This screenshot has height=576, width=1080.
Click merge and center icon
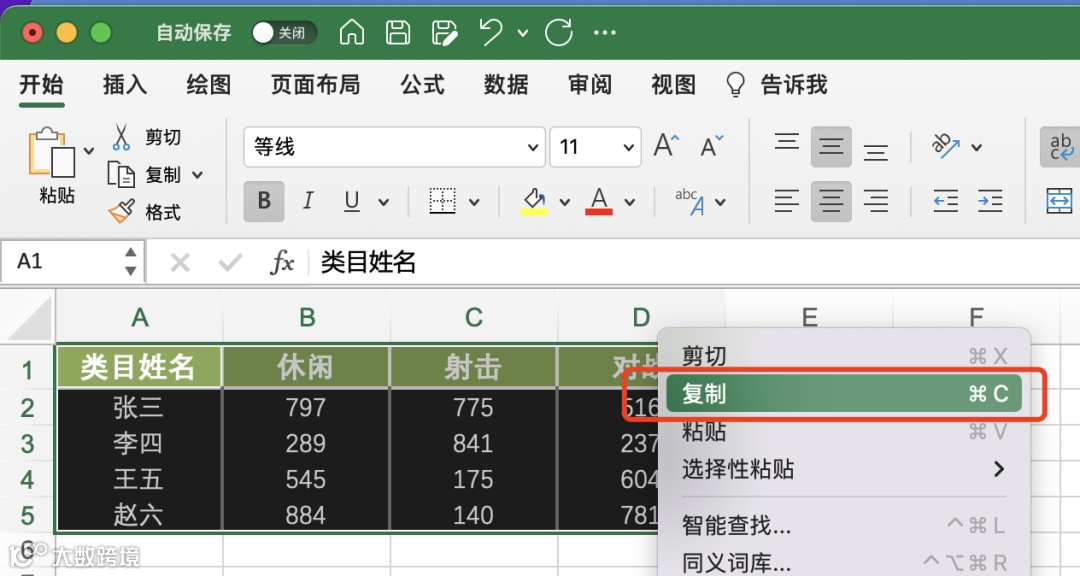1059,201
